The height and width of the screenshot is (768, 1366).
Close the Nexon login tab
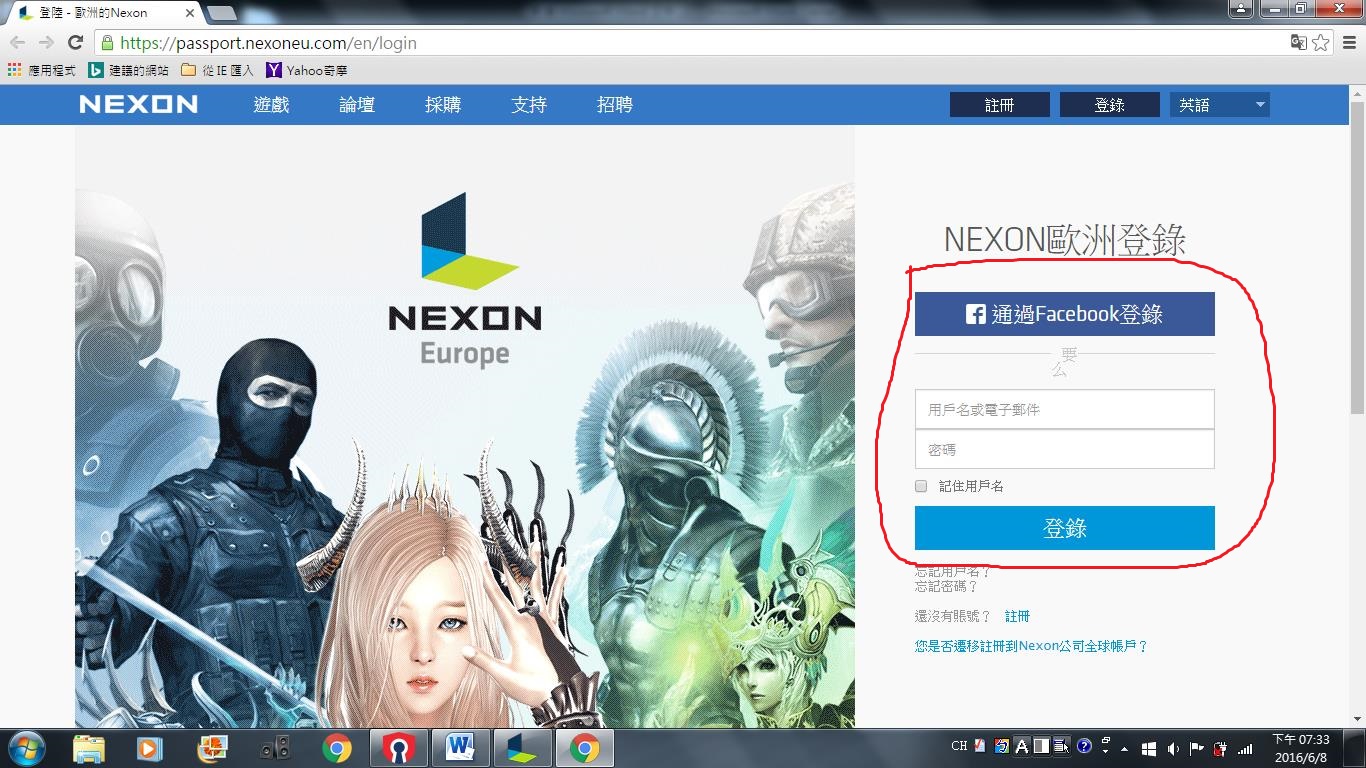coord(190,13)
